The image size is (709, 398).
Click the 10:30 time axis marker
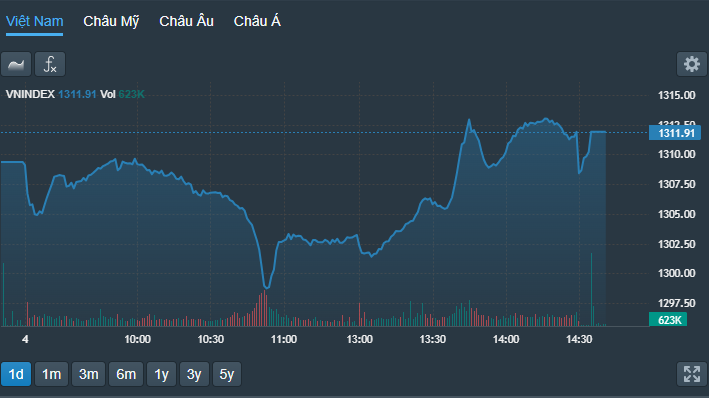coord(211,339)
